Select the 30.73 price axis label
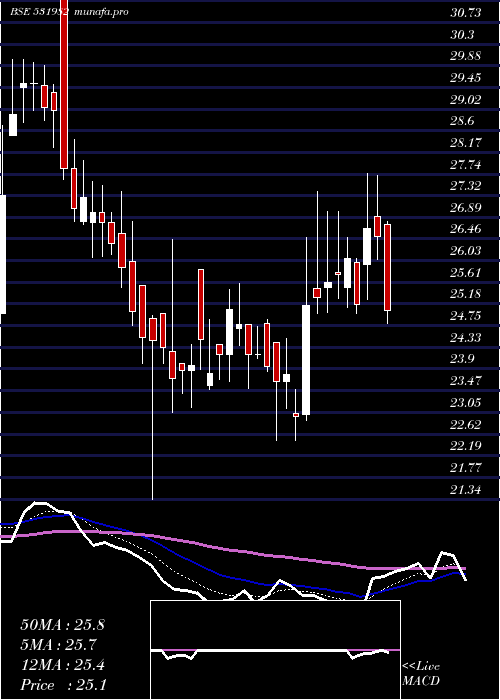This screenshot has width=500, height=700. (466, 13)
